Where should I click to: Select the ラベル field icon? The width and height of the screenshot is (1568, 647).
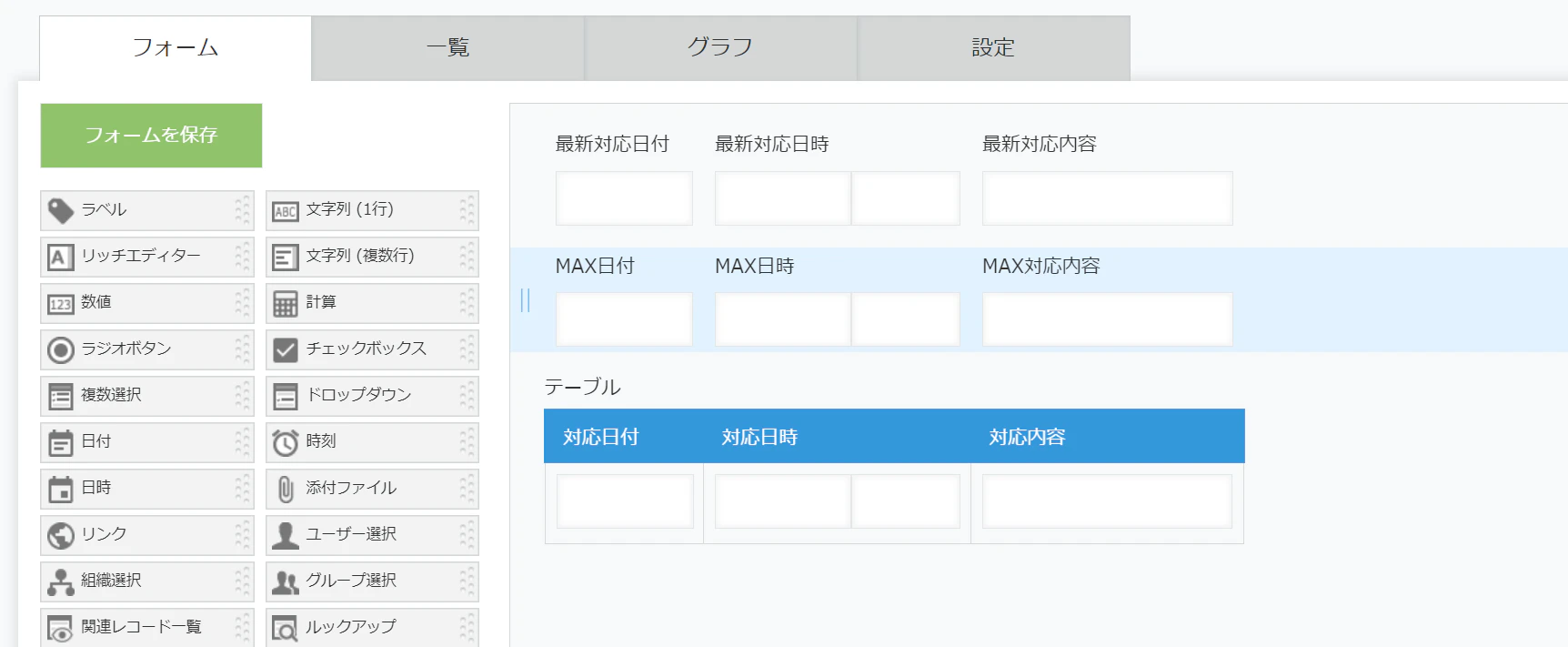coord(61,211)
